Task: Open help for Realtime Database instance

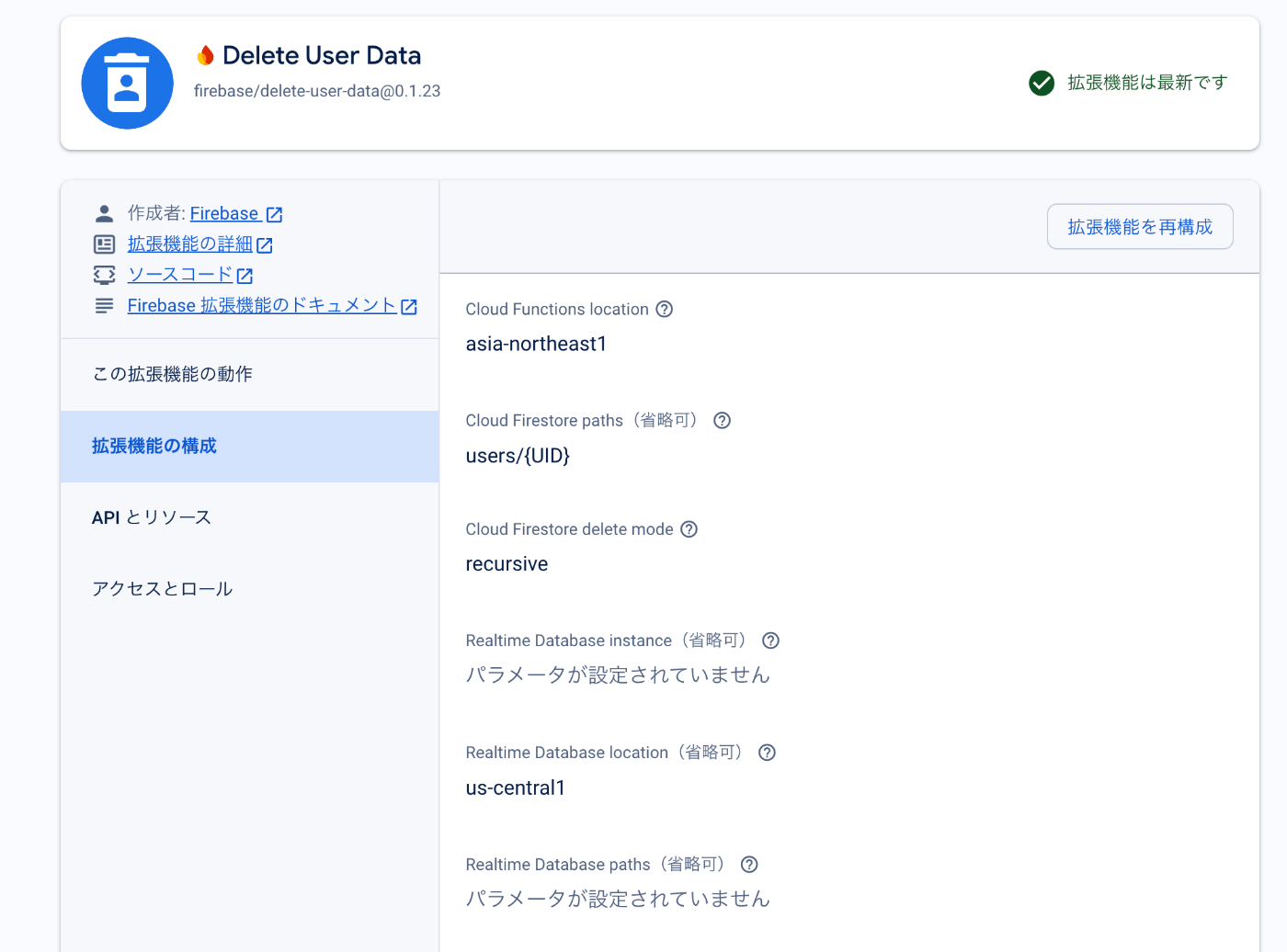Action: pos(771,640)
